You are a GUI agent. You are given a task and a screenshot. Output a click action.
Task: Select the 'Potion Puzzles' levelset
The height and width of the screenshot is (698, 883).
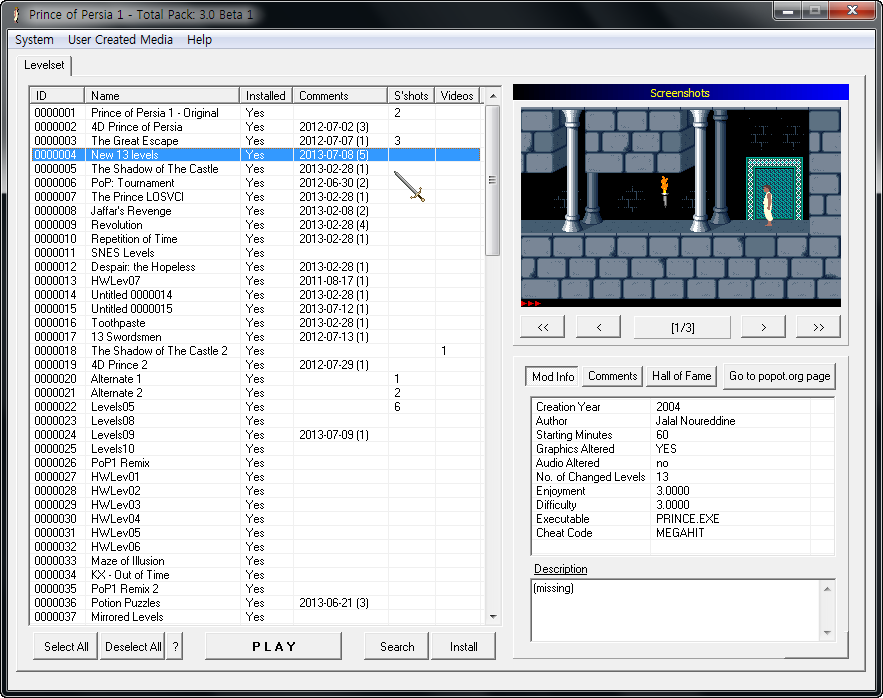(256, 603)
